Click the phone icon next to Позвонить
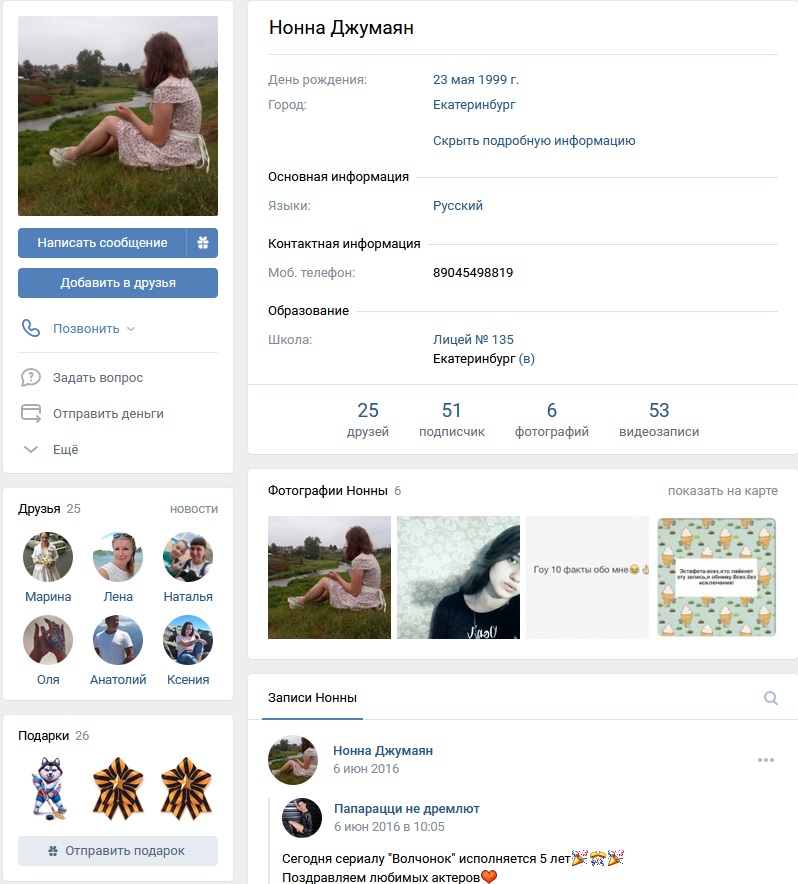This screenshot has height=884, width=798. tap(30, 328)
